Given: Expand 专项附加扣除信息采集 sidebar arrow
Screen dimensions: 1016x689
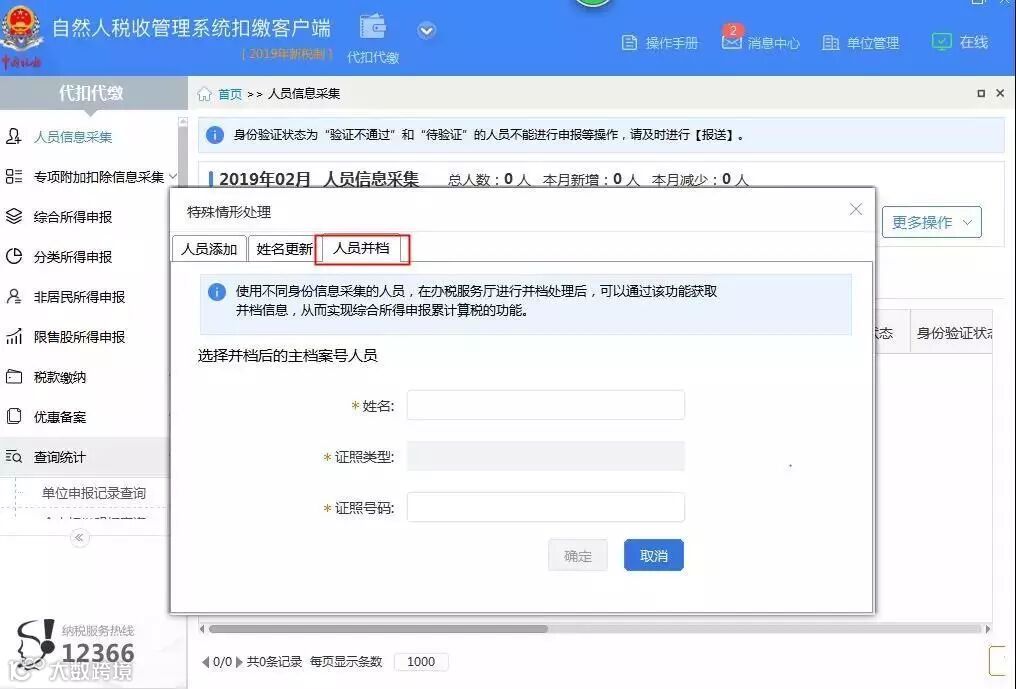Looking at the screenshot, I should [x=173, y=176].
